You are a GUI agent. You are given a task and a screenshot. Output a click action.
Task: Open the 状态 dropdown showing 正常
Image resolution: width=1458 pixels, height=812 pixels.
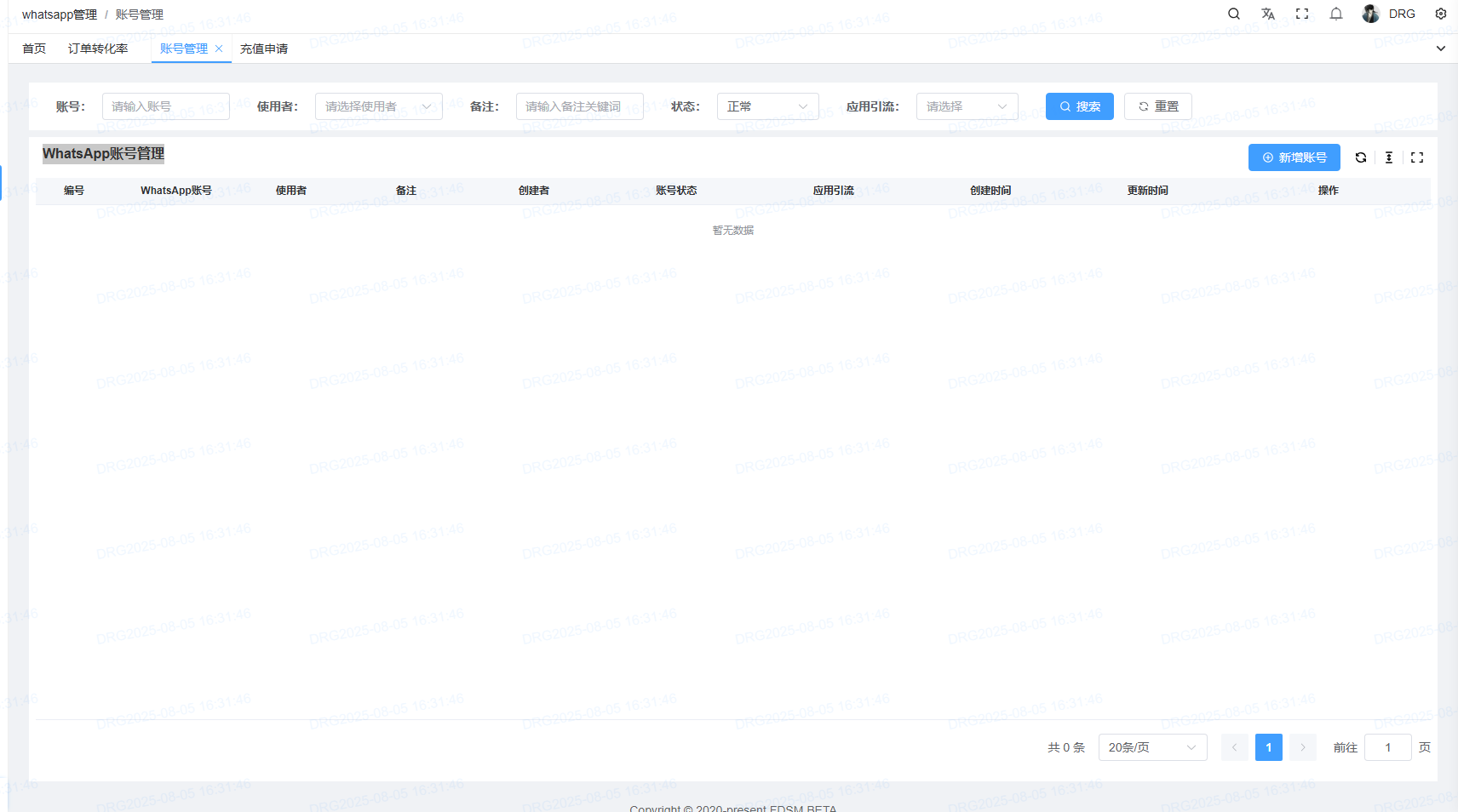tap(766, 106)
